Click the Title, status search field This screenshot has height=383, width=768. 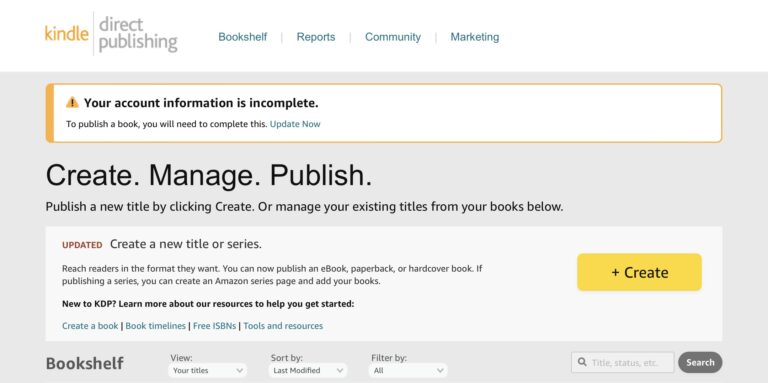tap(623, 362)
